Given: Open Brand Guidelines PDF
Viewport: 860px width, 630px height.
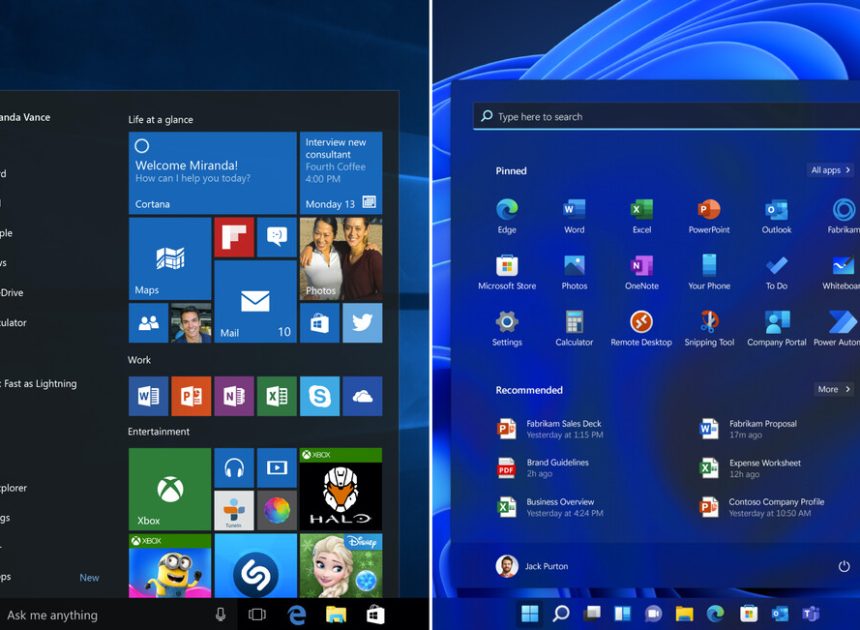Looking at the screenshot, I should pos(543,468).
